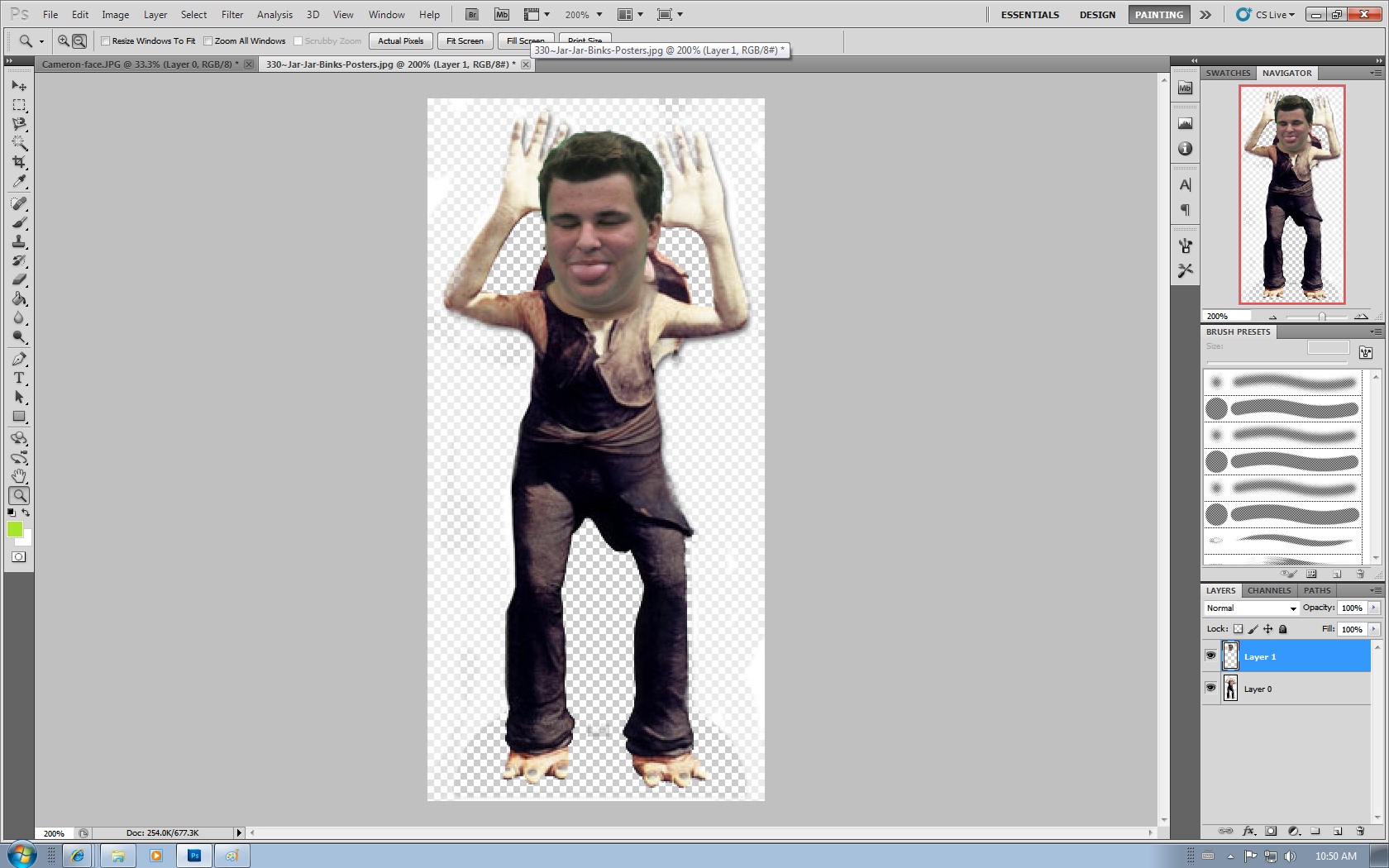The image size is (1389, 868).
Task: Toggle lock position
Action: pos(1267,629)
